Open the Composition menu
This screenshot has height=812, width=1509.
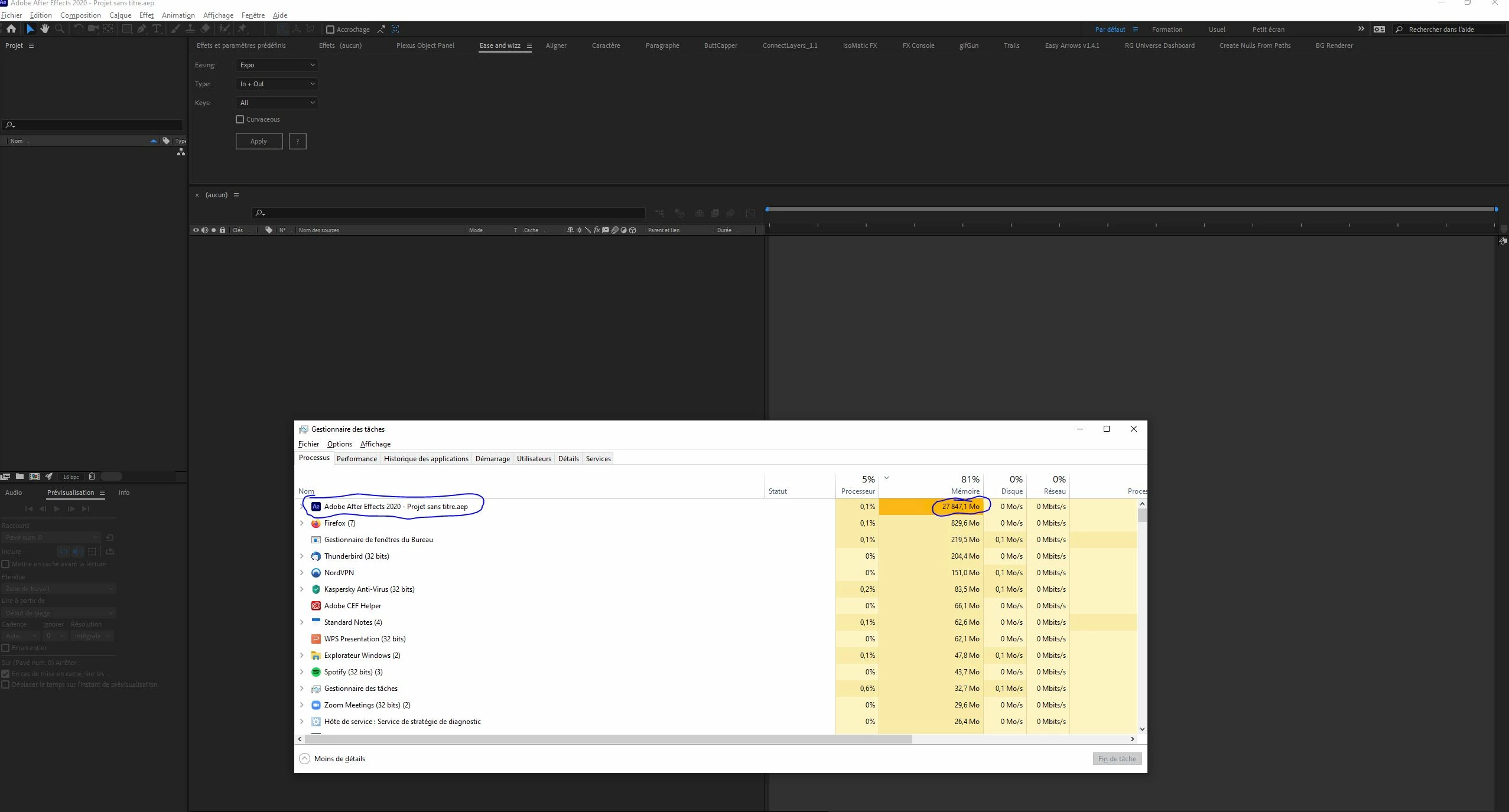(80, 15)
